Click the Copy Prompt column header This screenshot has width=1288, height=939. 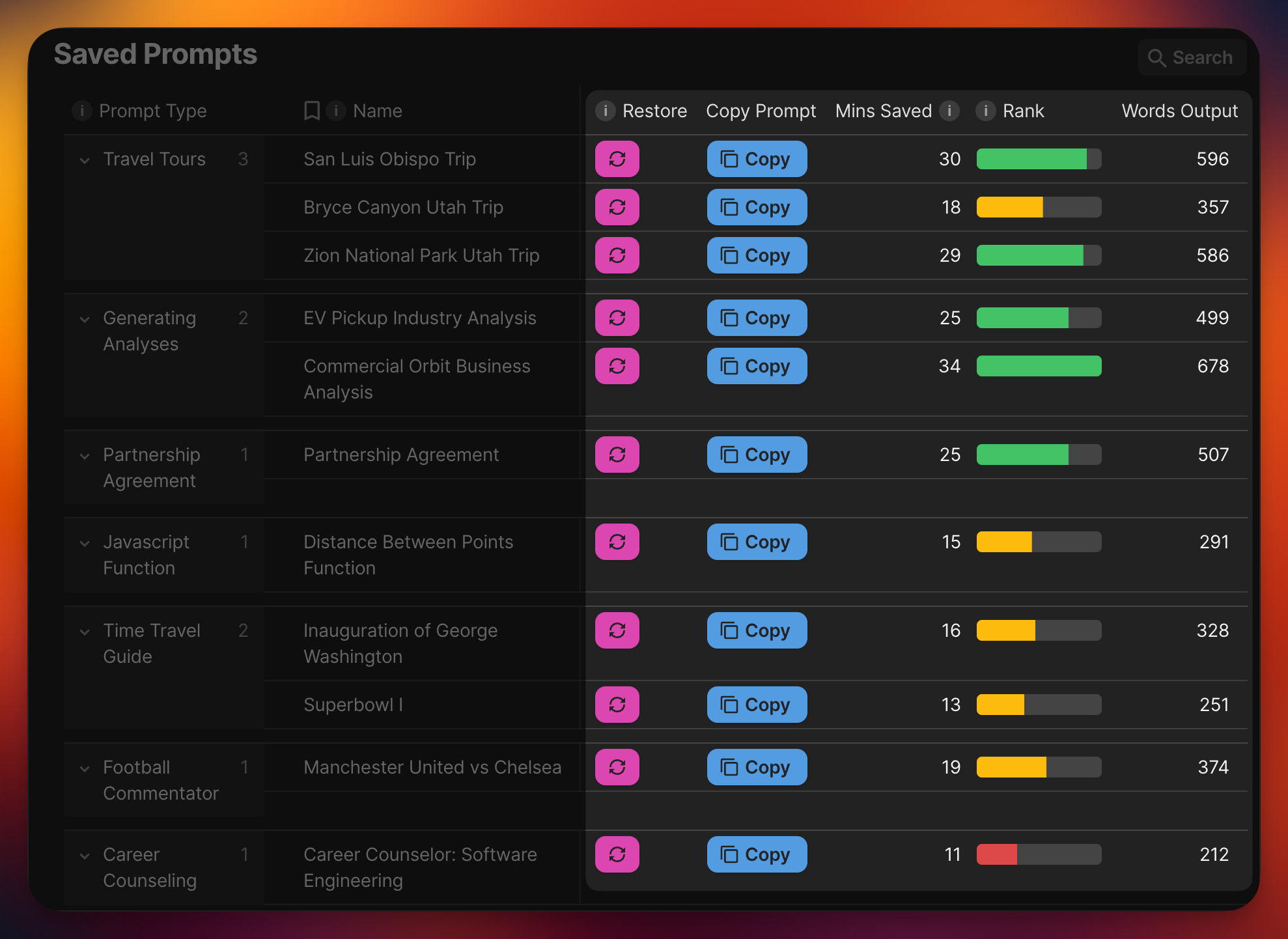[x=761, y=111]
